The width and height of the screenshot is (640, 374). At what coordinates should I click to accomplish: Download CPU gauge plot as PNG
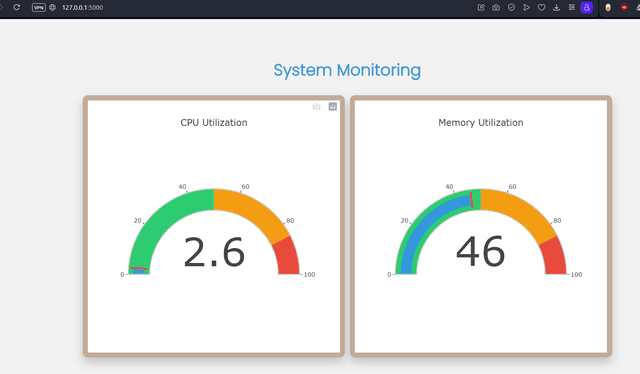tap(316, 107)
